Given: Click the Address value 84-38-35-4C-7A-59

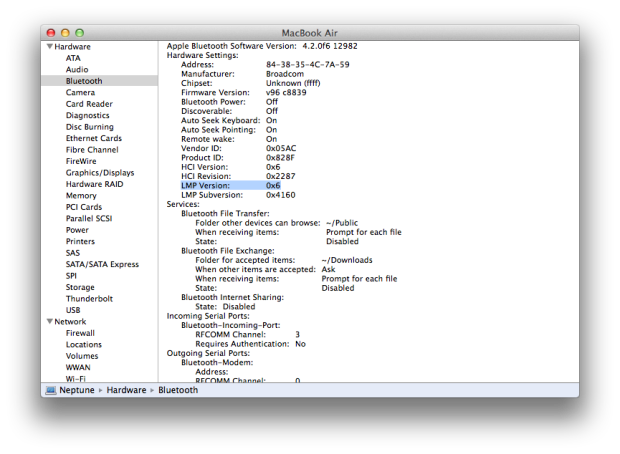Looking at the screenshot, I should [308, 64].
